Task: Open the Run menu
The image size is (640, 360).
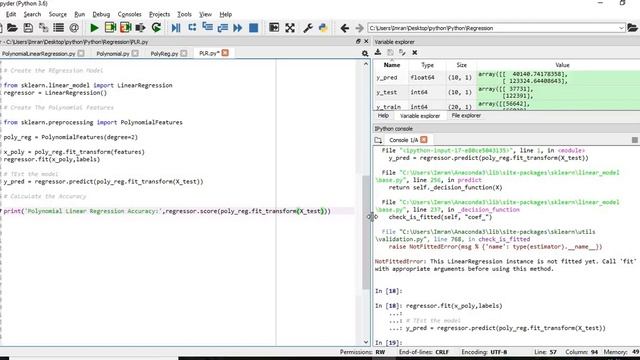Action: tap(80, 14)
